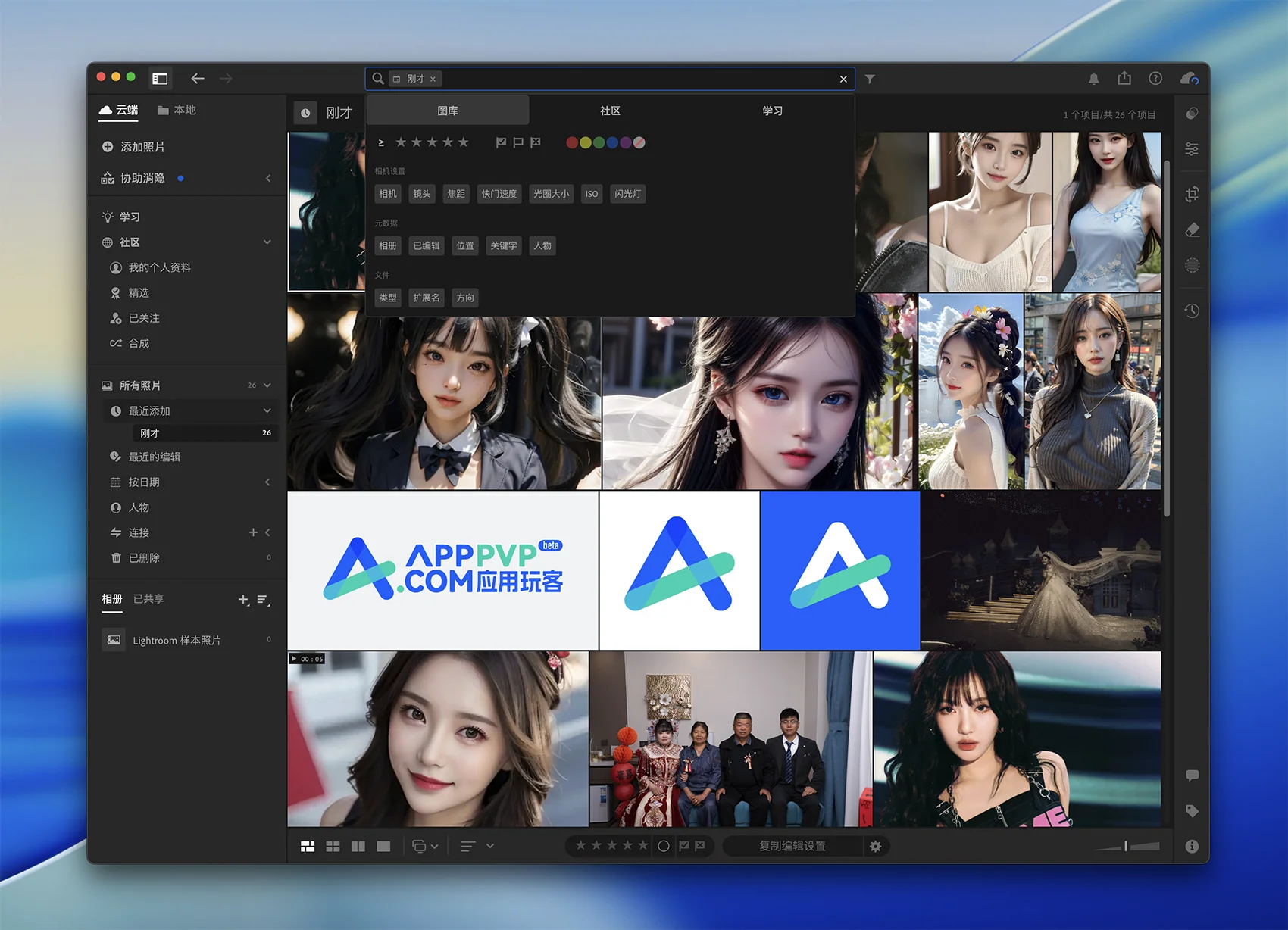
Task: Select the Healing eraser tool
Action: tap(1192, 229)
